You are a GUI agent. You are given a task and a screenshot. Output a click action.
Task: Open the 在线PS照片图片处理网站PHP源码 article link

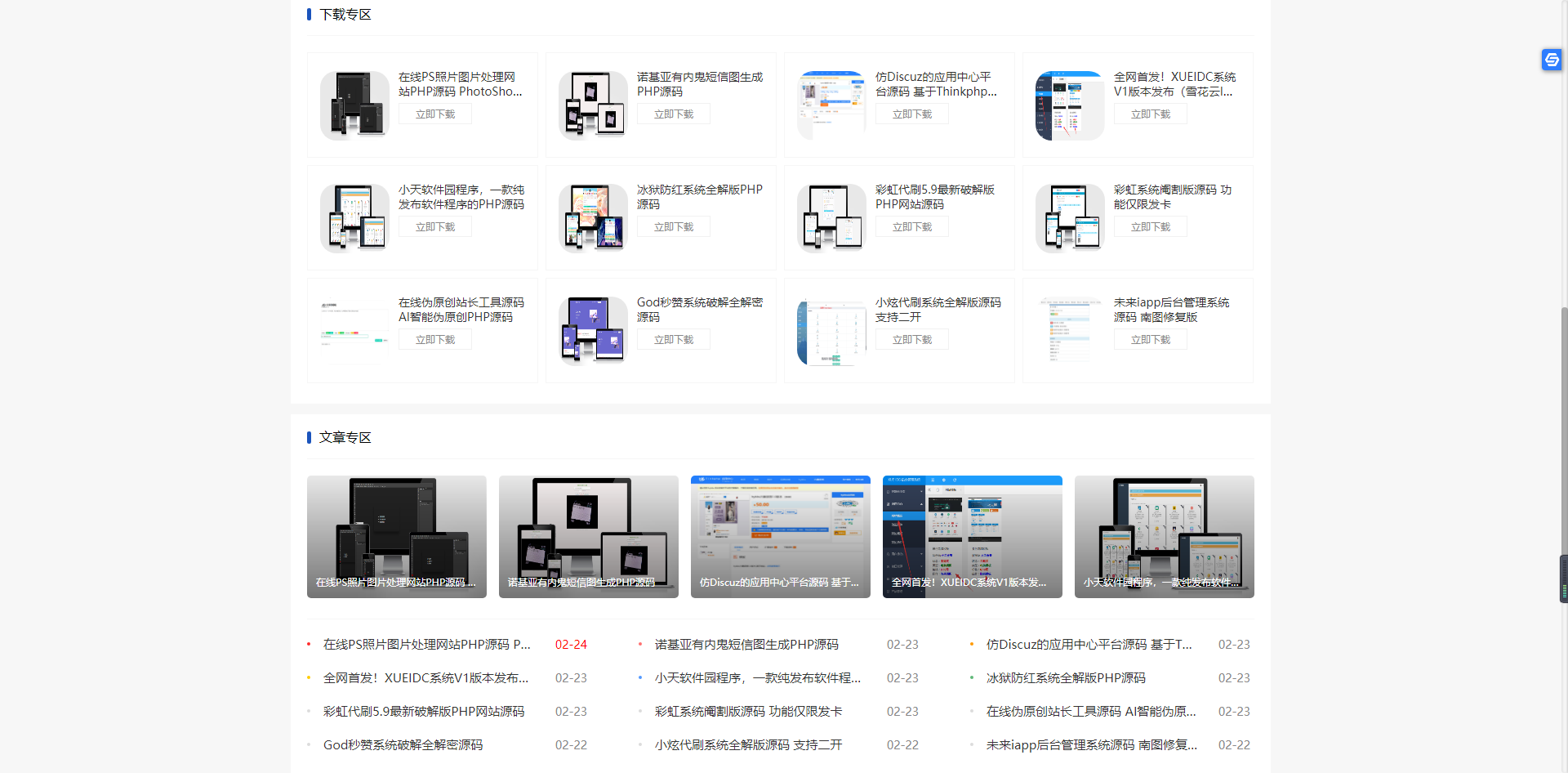[x=425, y=644]
